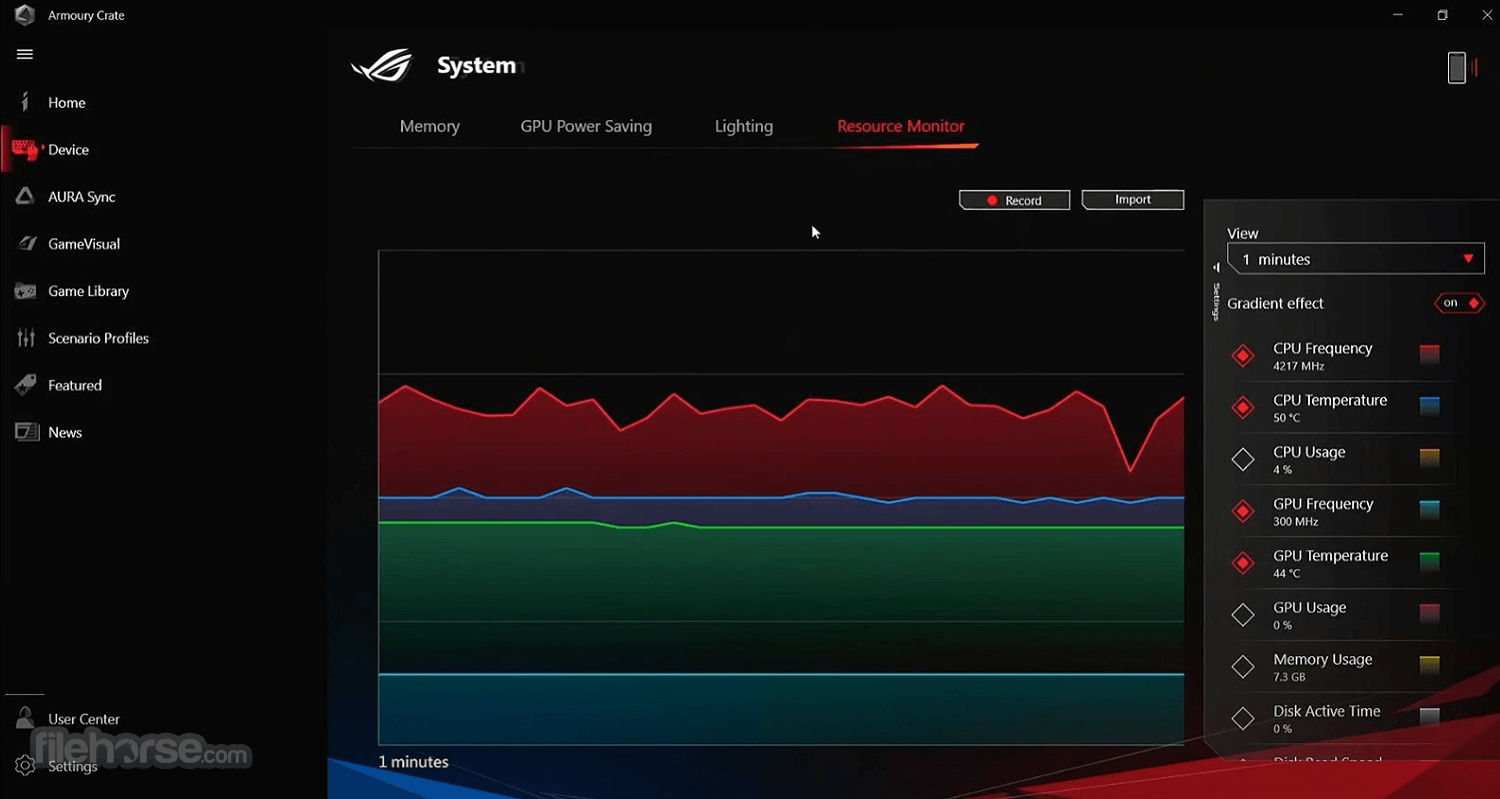Click the Import button
The height and width of the screenshot is (799, 1500).
pos(1133,200)
